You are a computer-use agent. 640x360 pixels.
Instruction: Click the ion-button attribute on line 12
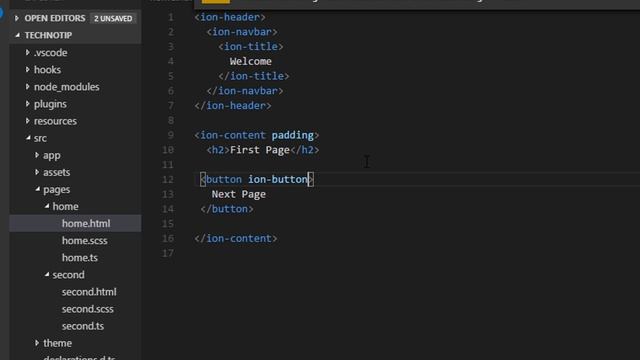[278, 180]
